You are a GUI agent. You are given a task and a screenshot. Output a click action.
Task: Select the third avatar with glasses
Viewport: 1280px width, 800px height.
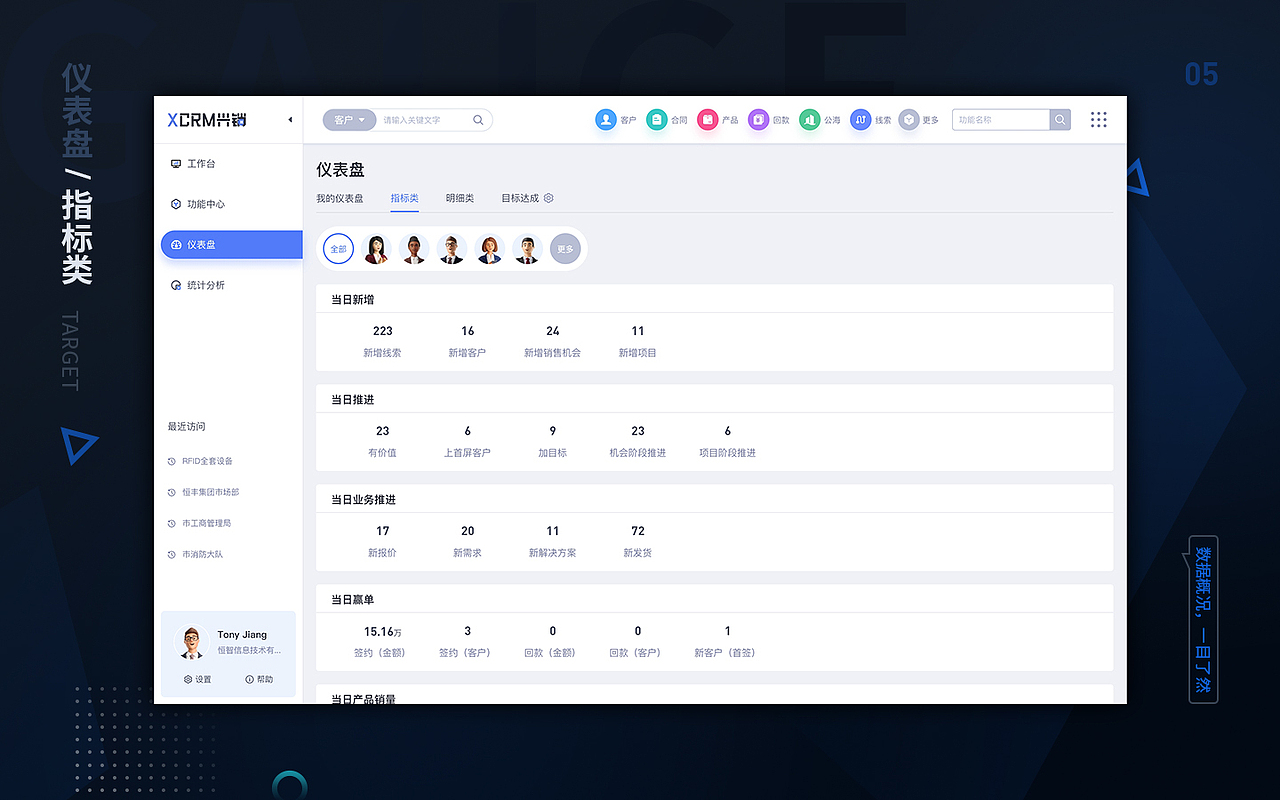[x=452, y=249]
